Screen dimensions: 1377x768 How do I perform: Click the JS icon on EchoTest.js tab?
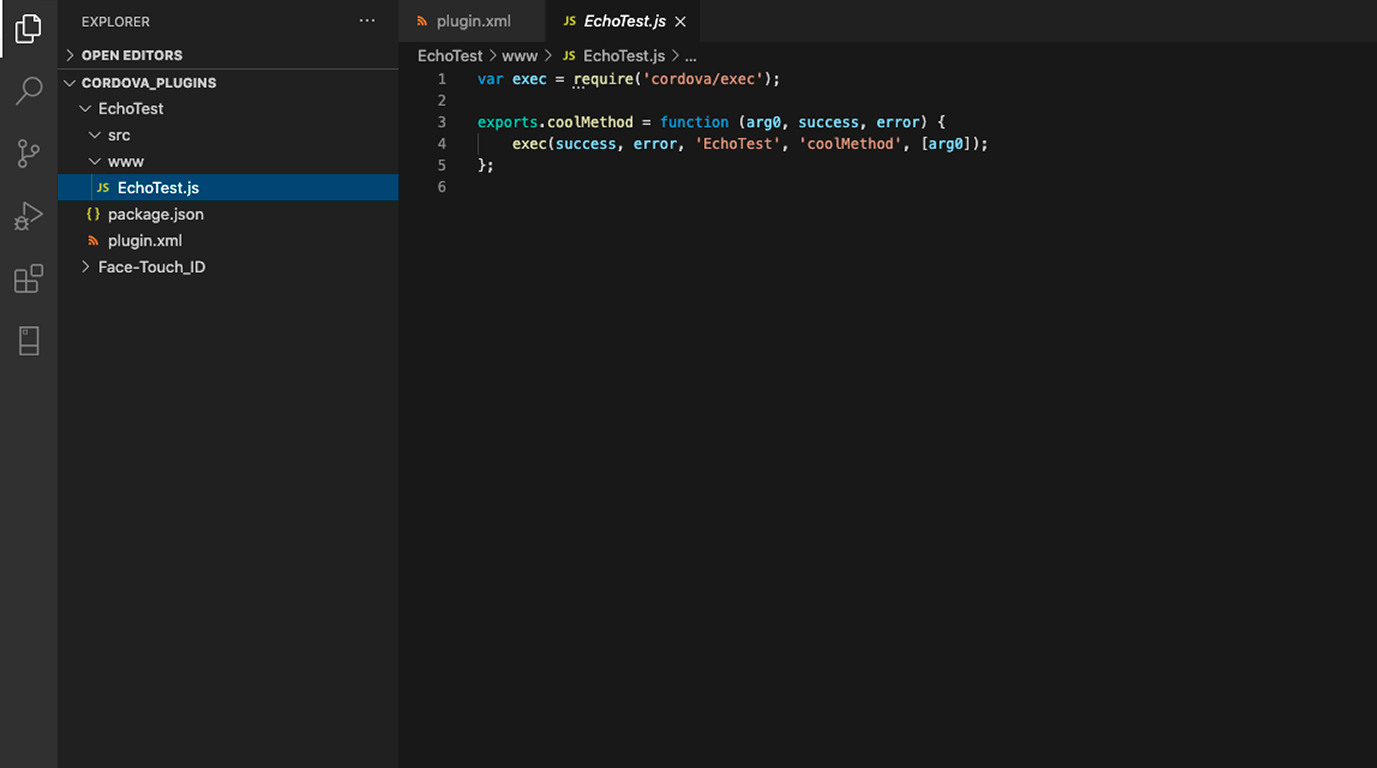click(x=569, y=21)
